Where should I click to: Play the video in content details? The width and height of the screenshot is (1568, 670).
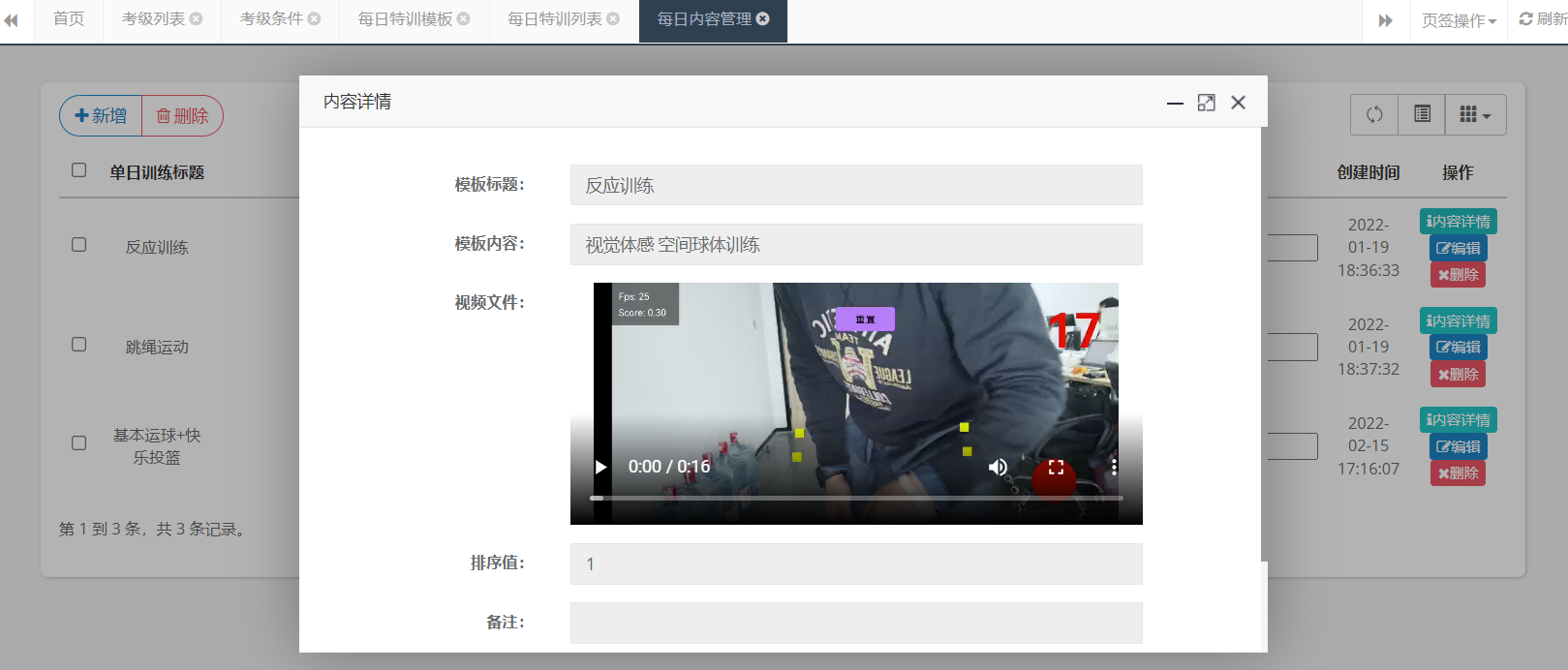point(600,467)
